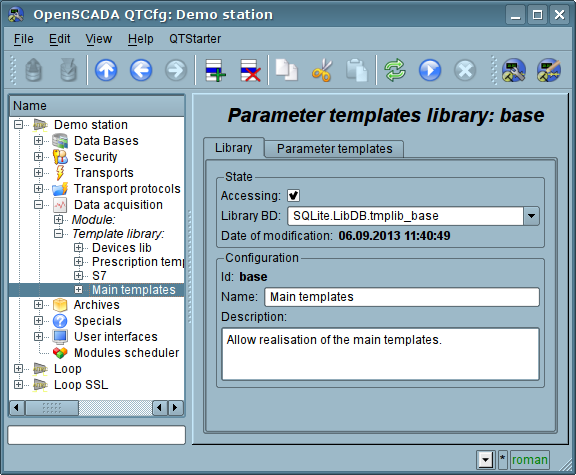Stop the periodic update with the grey X icon
Viewport: 576px width, 475px height.
pyautogui.click(x=465, y=70)
